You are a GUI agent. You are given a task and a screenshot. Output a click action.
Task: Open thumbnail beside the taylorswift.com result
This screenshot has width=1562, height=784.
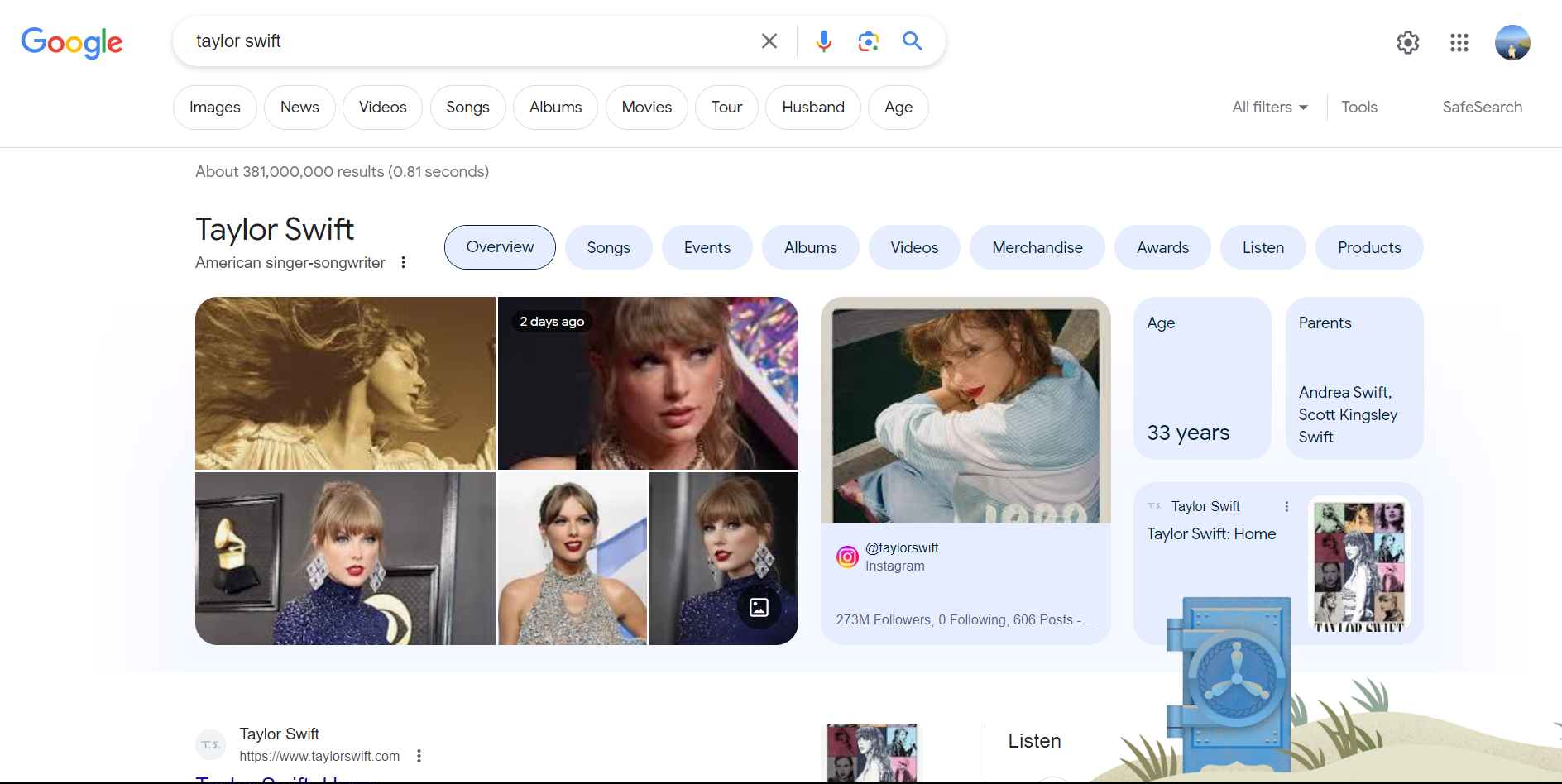tap(872, 753)
